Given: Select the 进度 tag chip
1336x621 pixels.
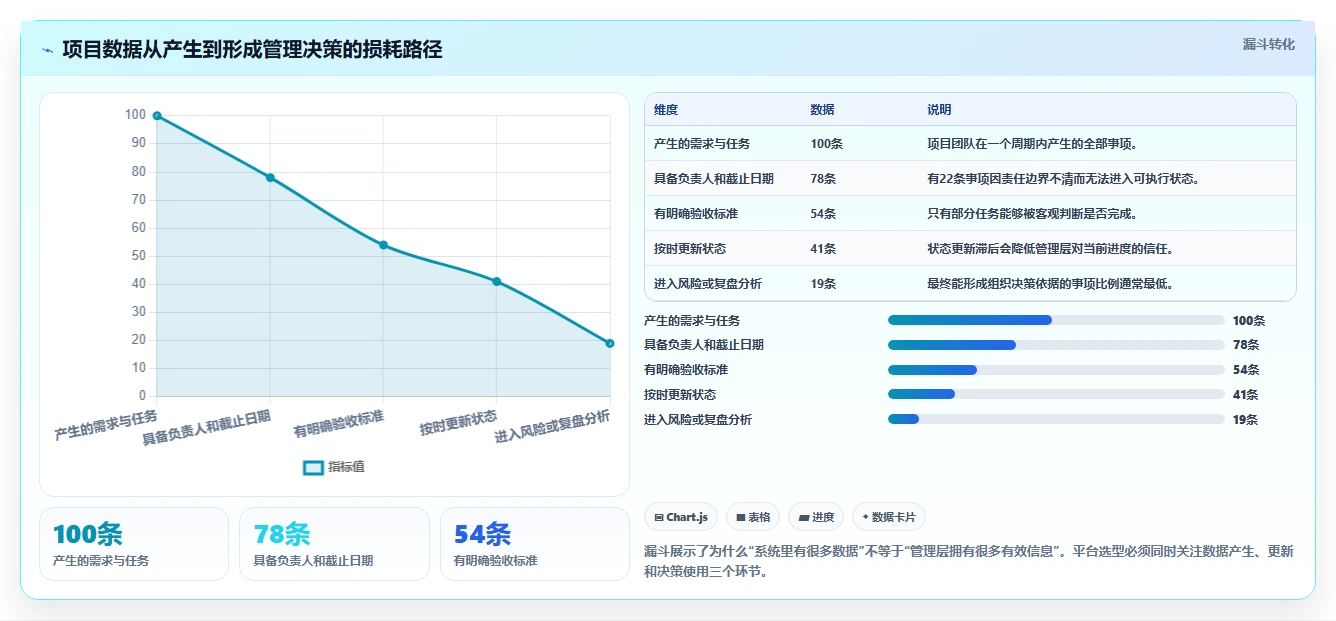Looking at the screenshot, I should [816, 517].
